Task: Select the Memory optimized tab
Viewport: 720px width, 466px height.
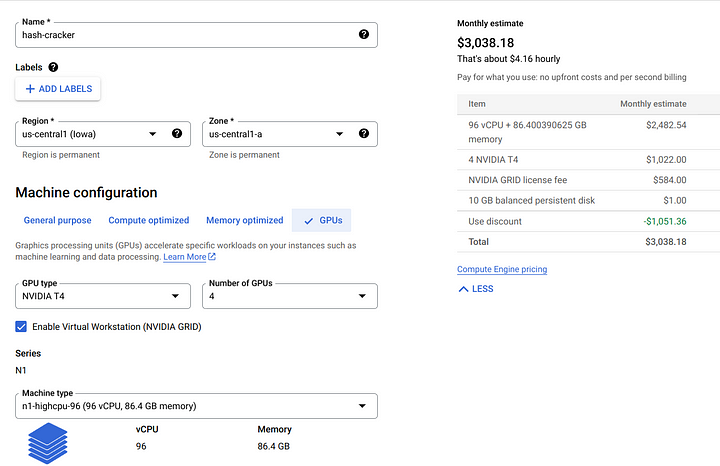Action: (245, 220)
